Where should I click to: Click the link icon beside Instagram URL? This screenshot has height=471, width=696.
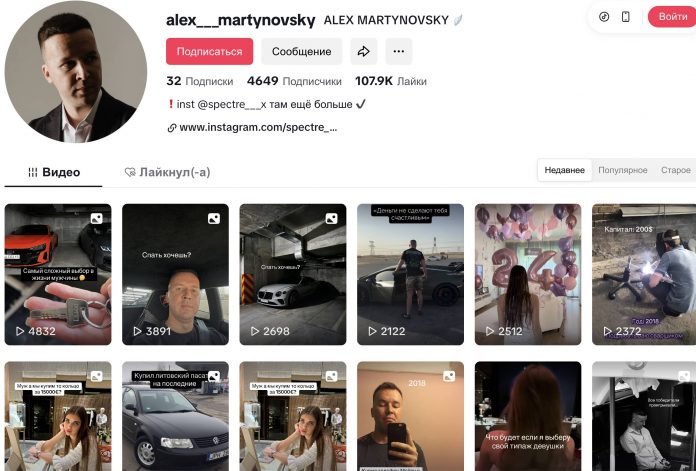click(171, 128)
